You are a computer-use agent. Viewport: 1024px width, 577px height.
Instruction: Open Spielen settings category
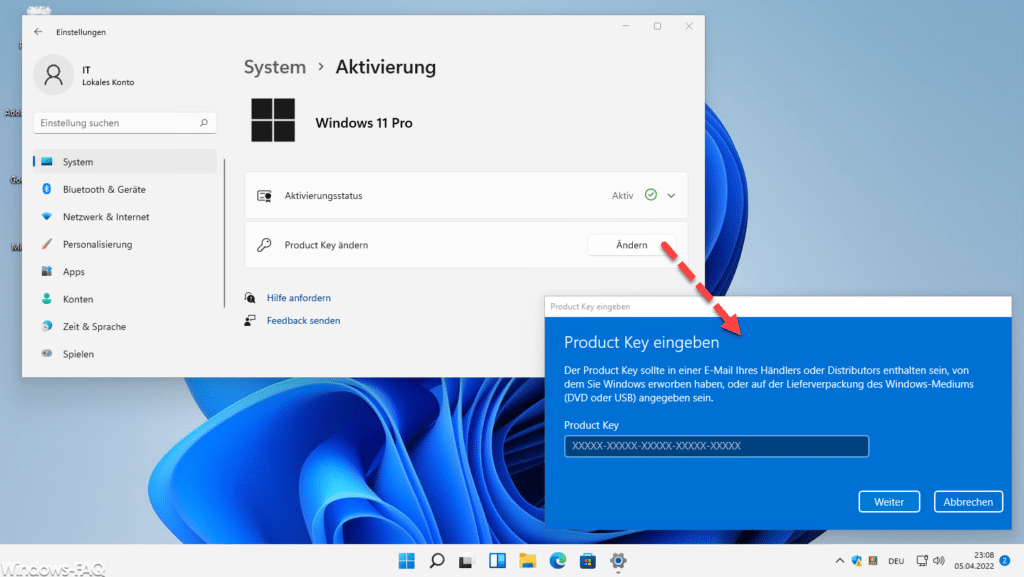(124, 354)
